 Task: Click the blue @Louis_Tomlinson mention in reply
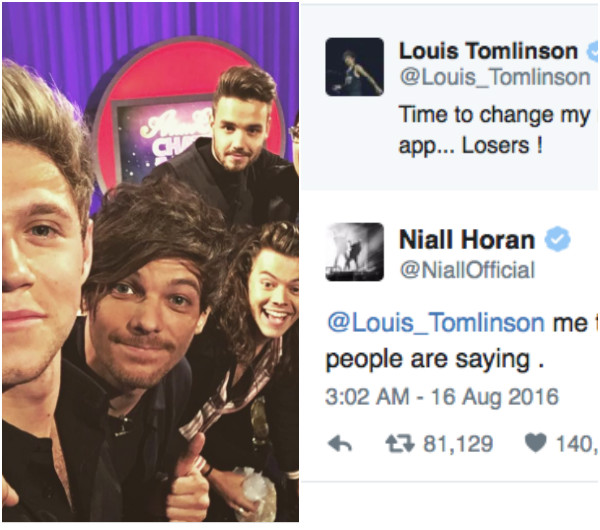436,323
